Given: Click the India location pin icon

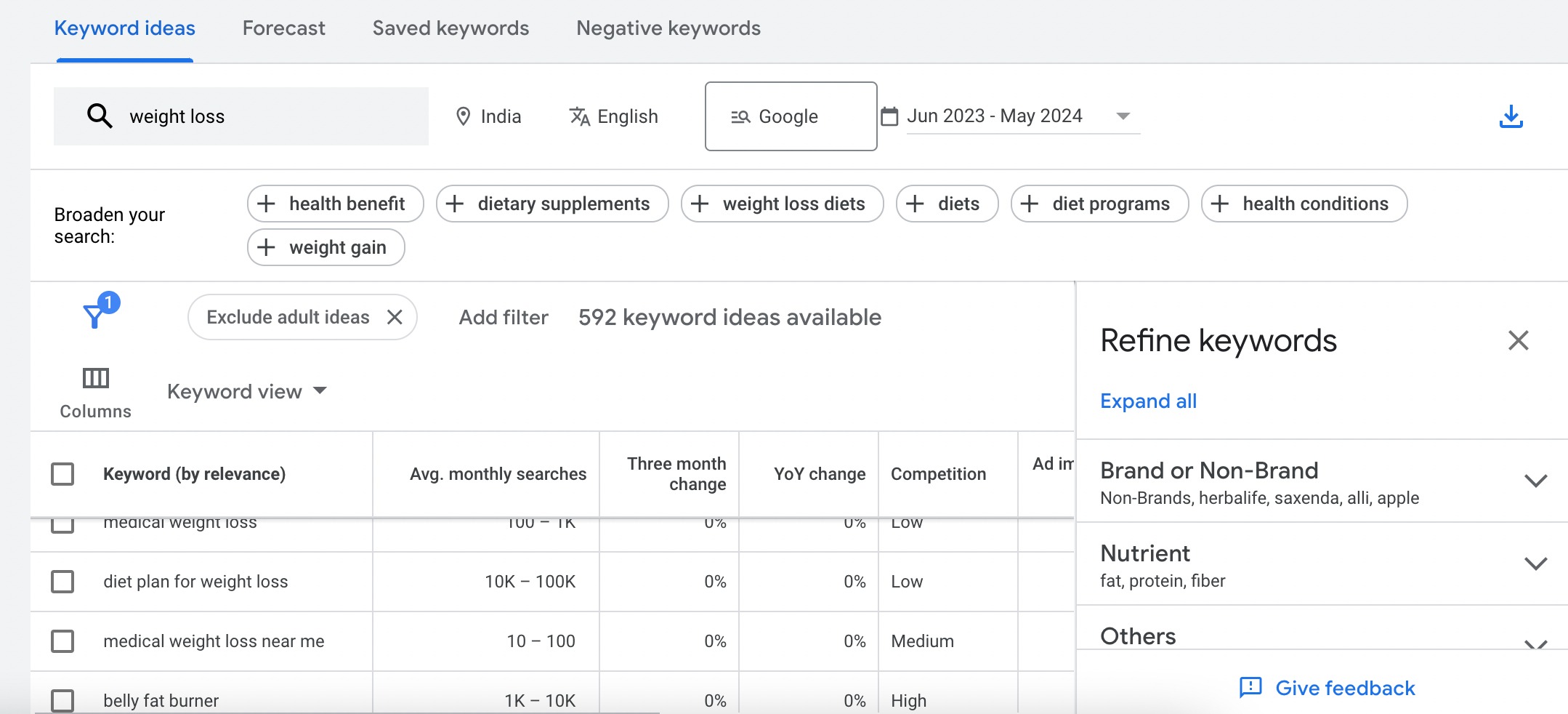Looking at the screenshot, I should coord(463,116).
